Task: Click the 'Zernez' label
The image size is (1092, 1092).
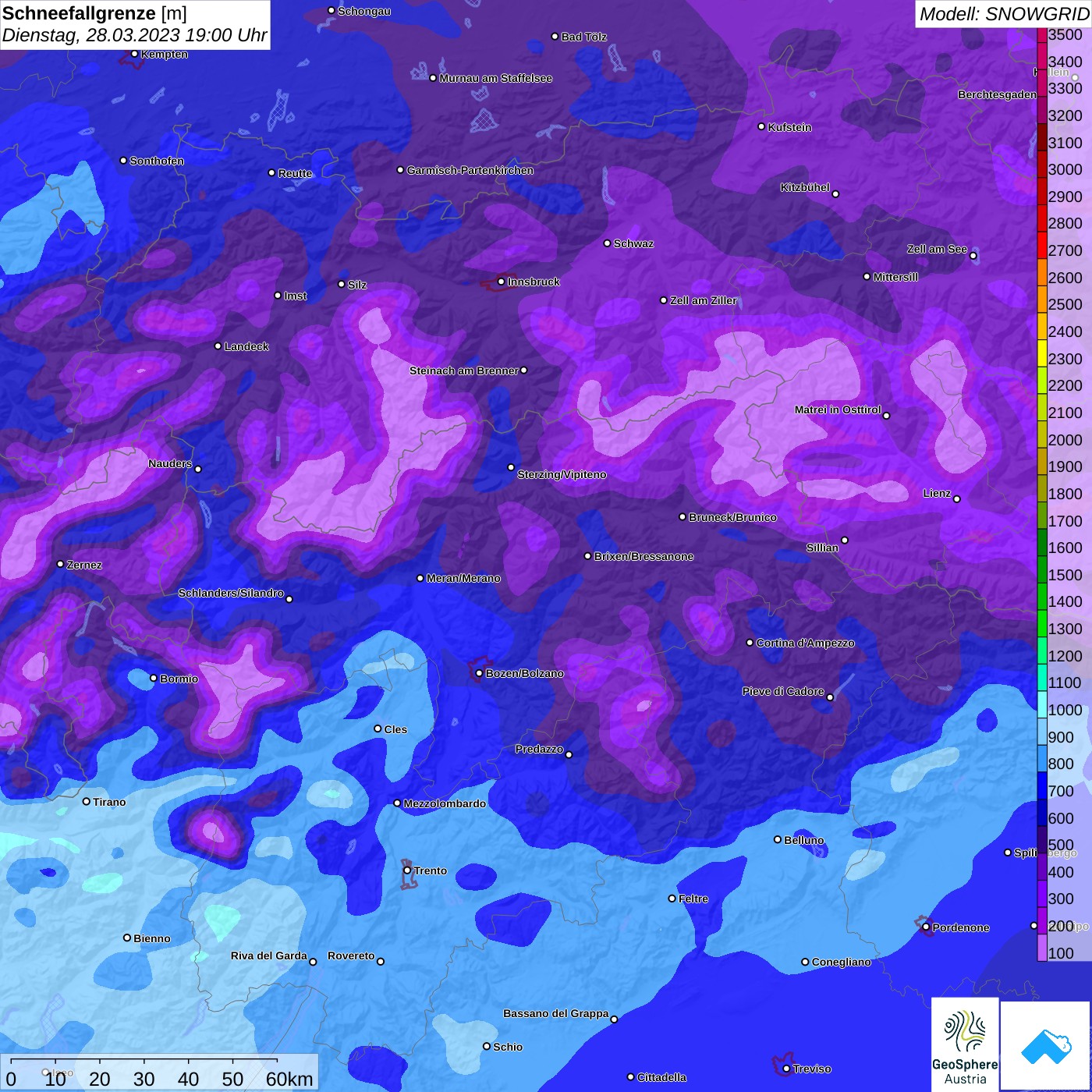Action: click(84, 565)
